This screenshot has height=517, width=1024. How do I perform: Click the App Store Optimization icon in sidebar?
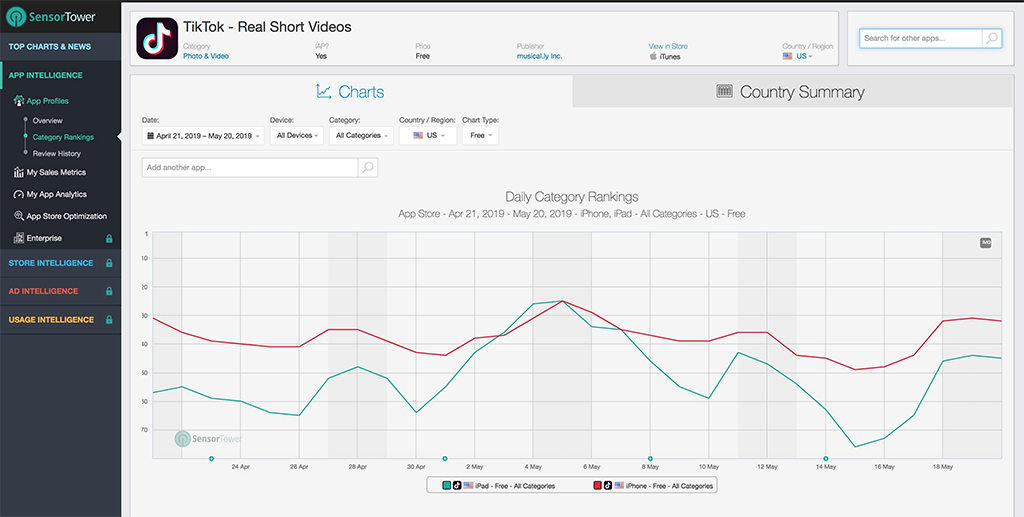(19, 216)
